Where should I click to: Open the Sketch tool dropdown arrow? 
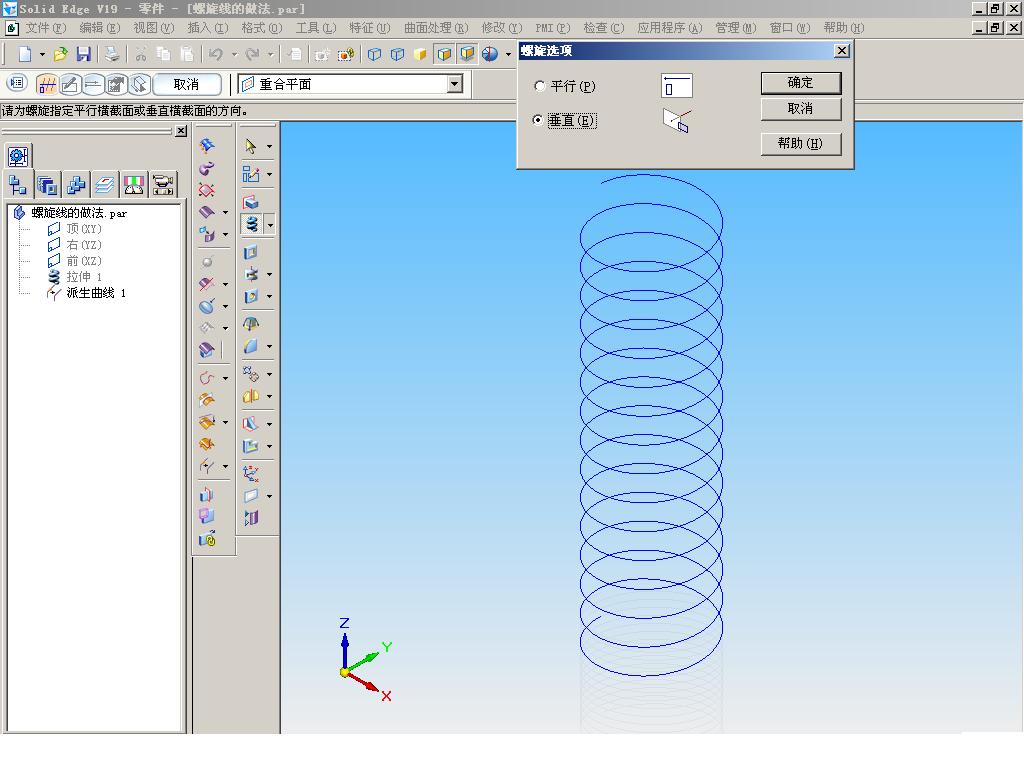click(269, 174)
